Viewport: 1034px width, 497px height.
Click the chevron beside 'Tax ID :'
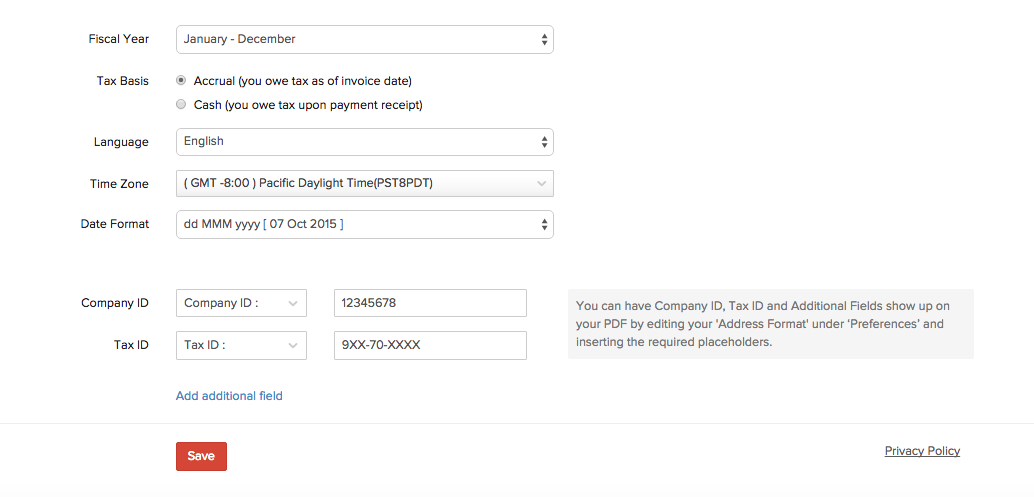tap(293, 346)
